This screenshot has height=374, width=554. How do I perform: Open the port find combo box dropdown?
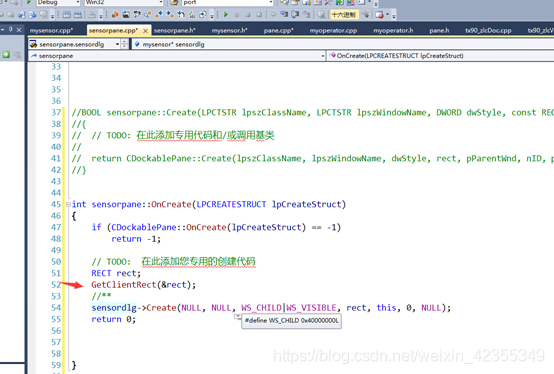[271, 2]
